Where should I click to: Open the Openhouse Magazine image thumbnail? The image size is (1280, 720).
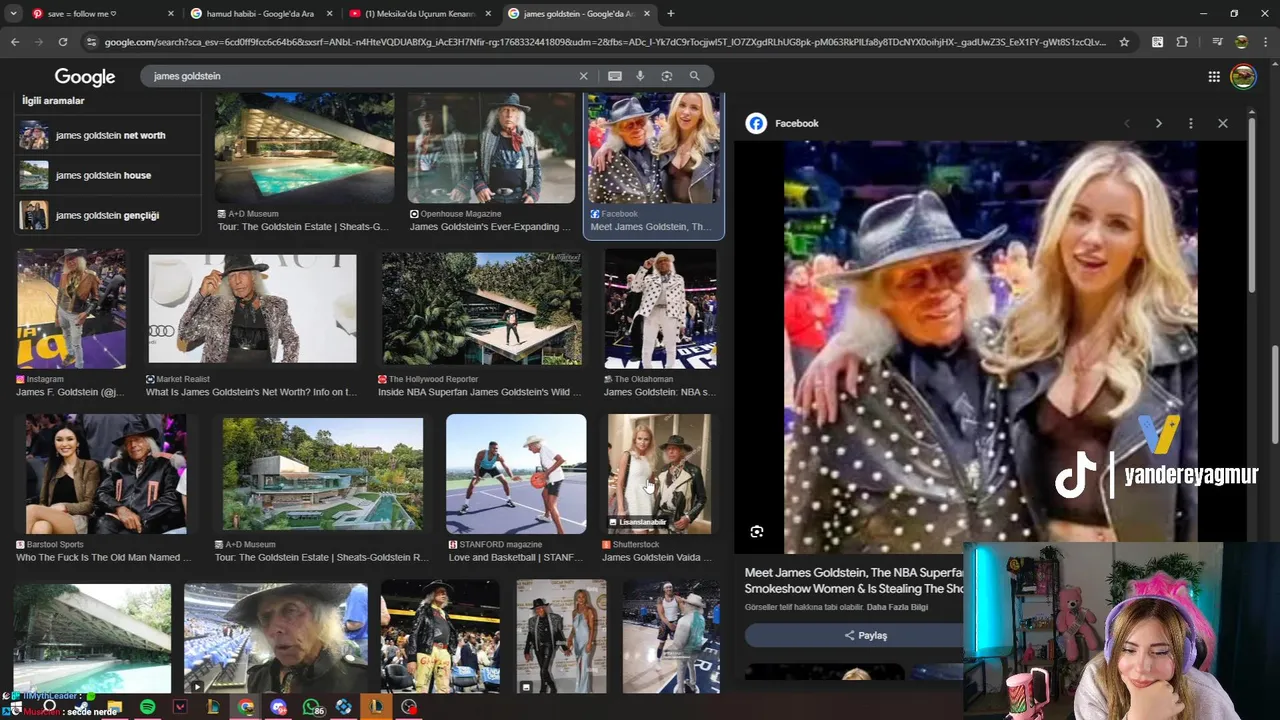point(490,148)
